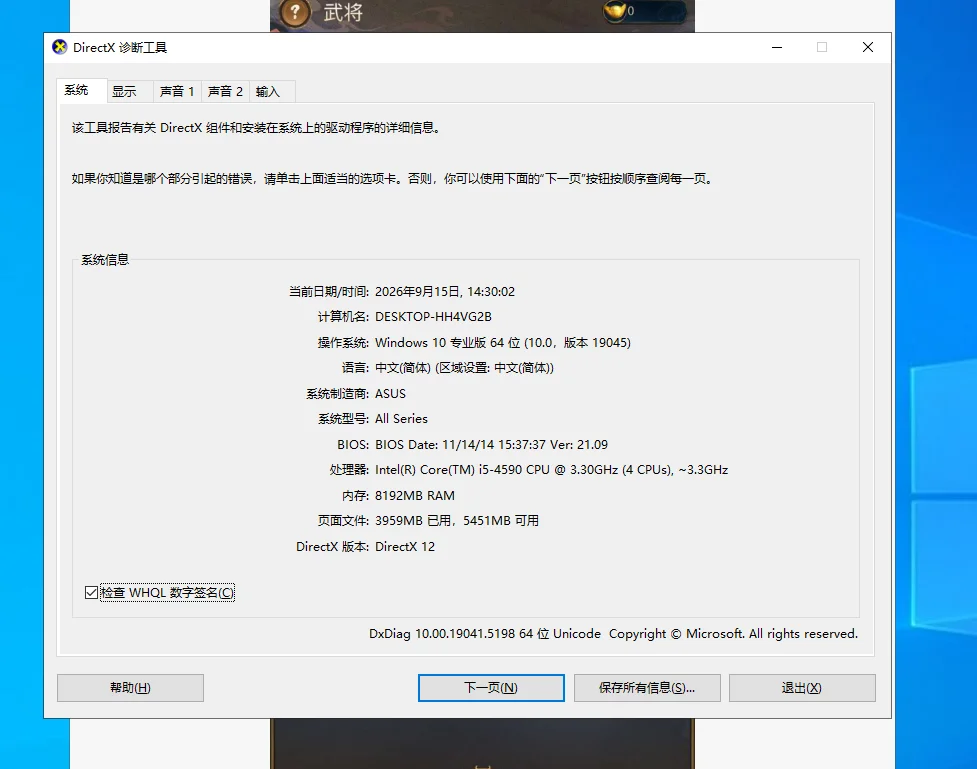Click the date value 2026年9月15日, 14:30:02
Screen dimensions: 977x769
(445, 292)
